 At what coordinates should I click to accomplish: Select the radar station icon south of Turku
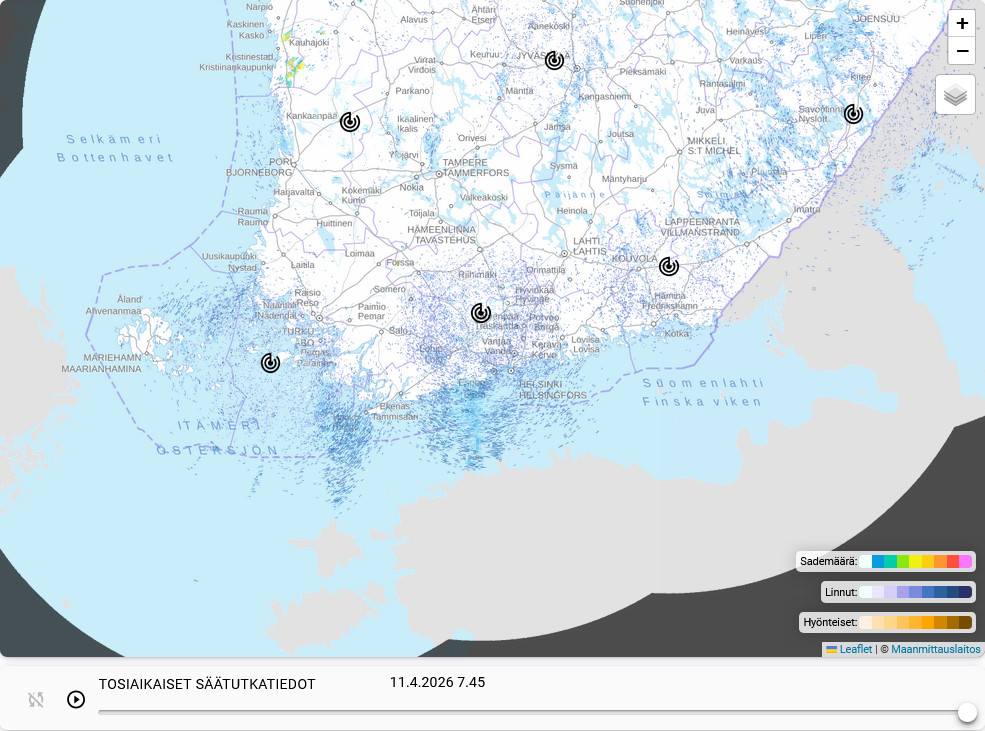coord(270,363)
